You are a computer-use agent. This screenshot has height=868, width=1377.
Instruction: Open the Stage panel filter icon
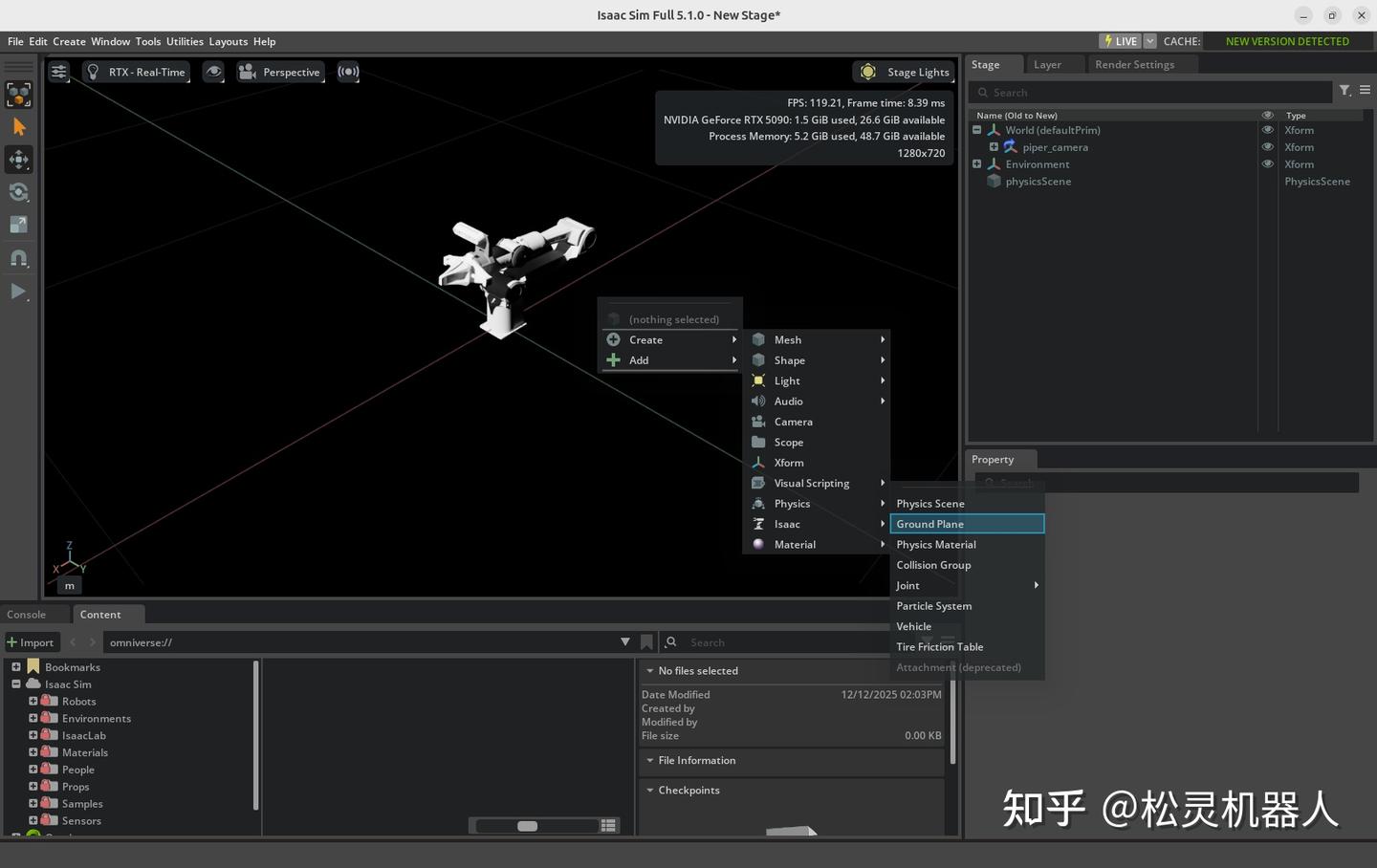point(1344,91)
